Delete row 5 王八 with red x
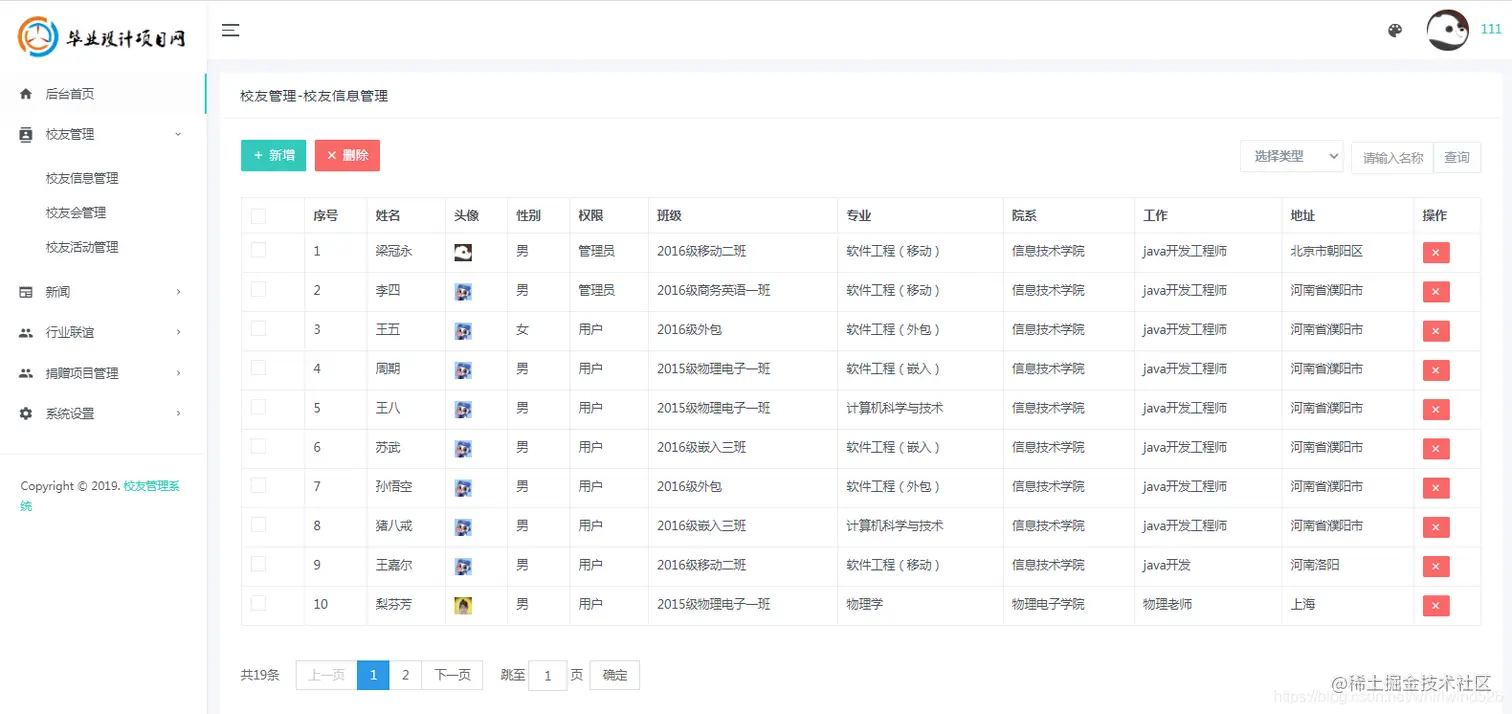 [x=1436, y=409]
